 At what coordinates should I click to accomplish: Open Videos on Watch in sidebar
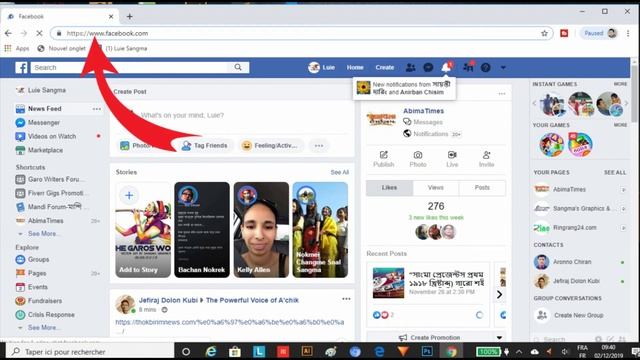(46, 136)
